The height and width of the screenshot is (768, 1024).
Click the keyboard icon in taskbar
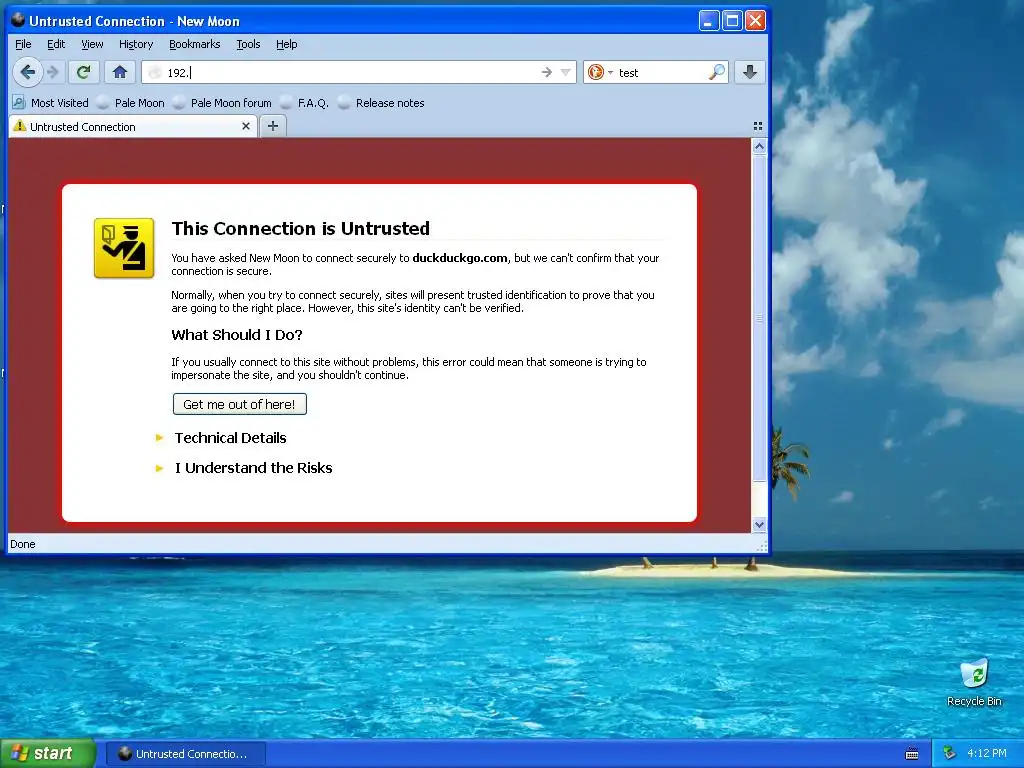[x=912, y=754]
